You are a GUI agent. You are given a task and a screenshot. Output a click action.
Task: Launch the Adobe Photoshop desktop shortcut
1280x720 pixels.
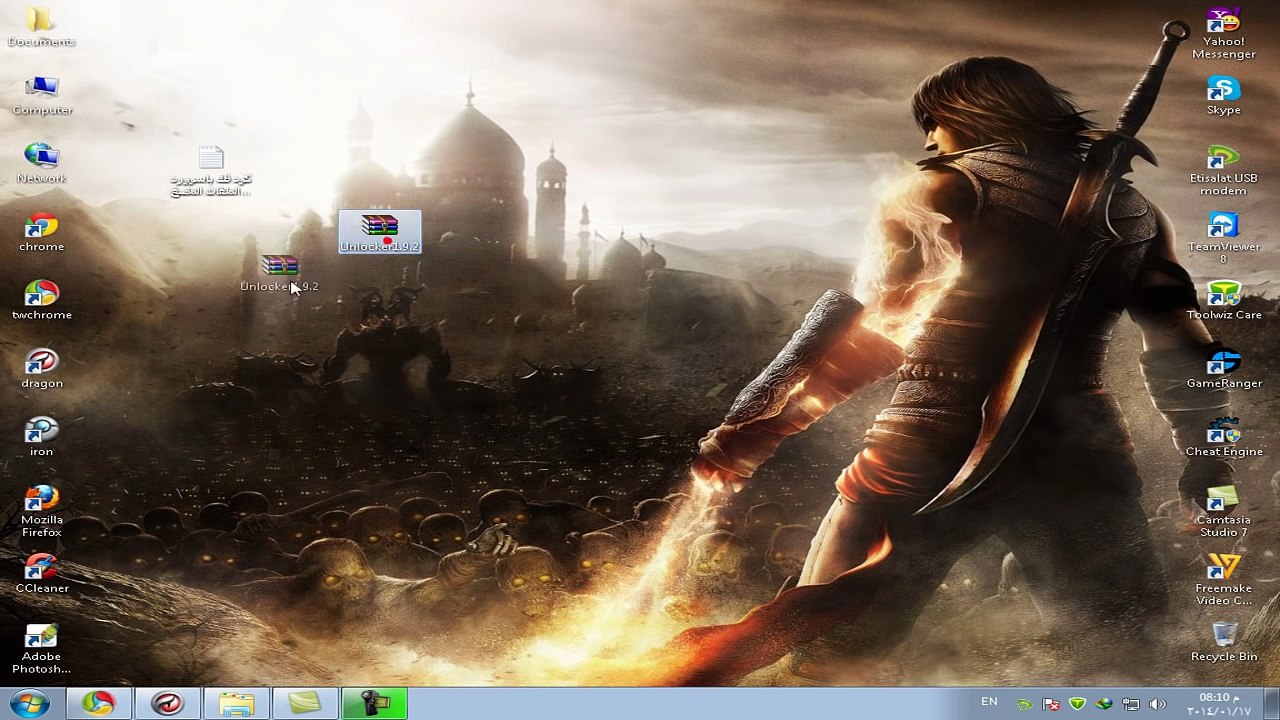click(41, 649)
